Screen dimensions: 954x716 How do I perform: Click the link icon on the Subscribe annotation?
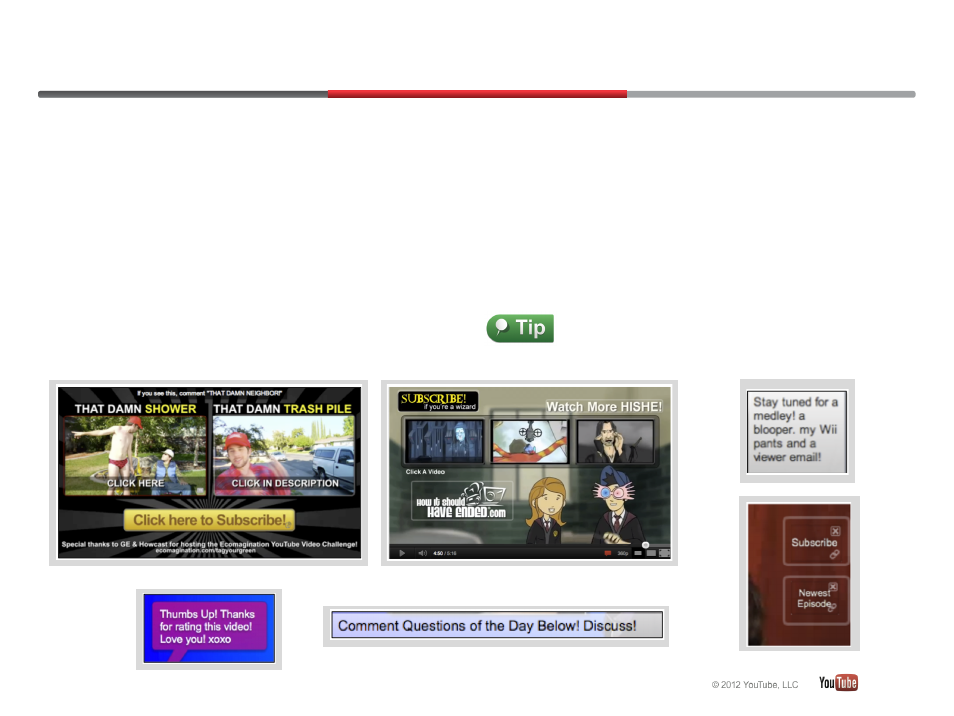point(835,554)
